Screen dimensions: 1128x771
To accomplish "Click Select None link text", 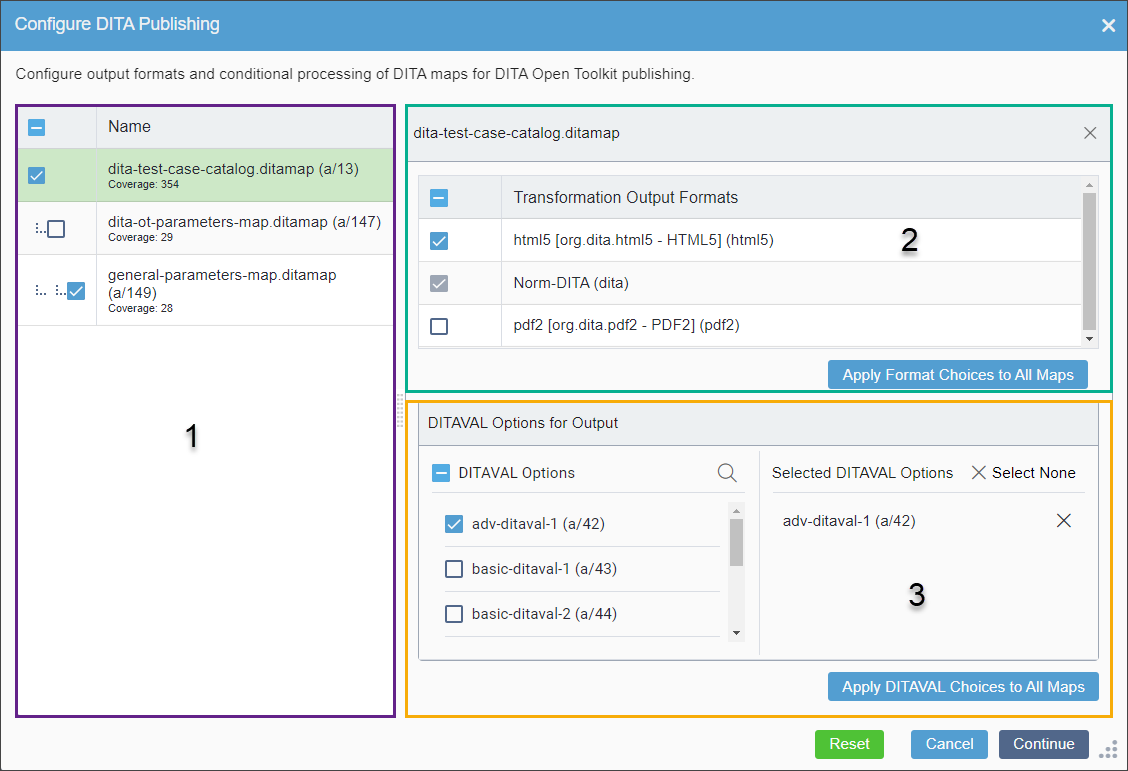I will (x=1034, y=473).
